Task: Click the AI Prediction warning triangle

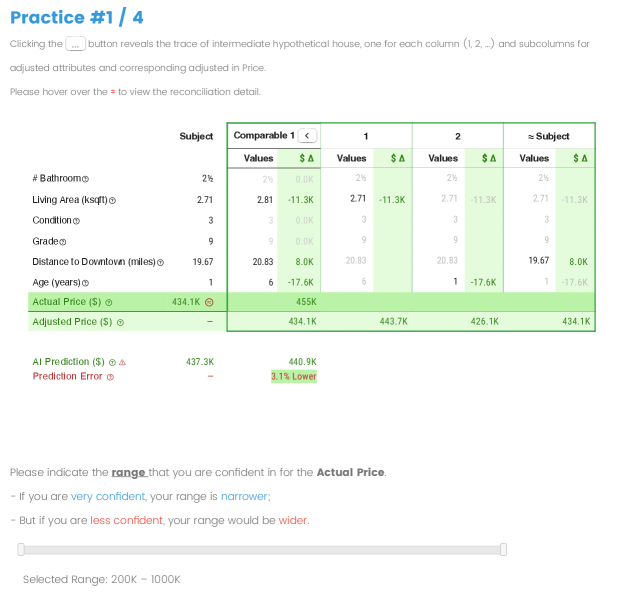Action: (x=122, y=362)
